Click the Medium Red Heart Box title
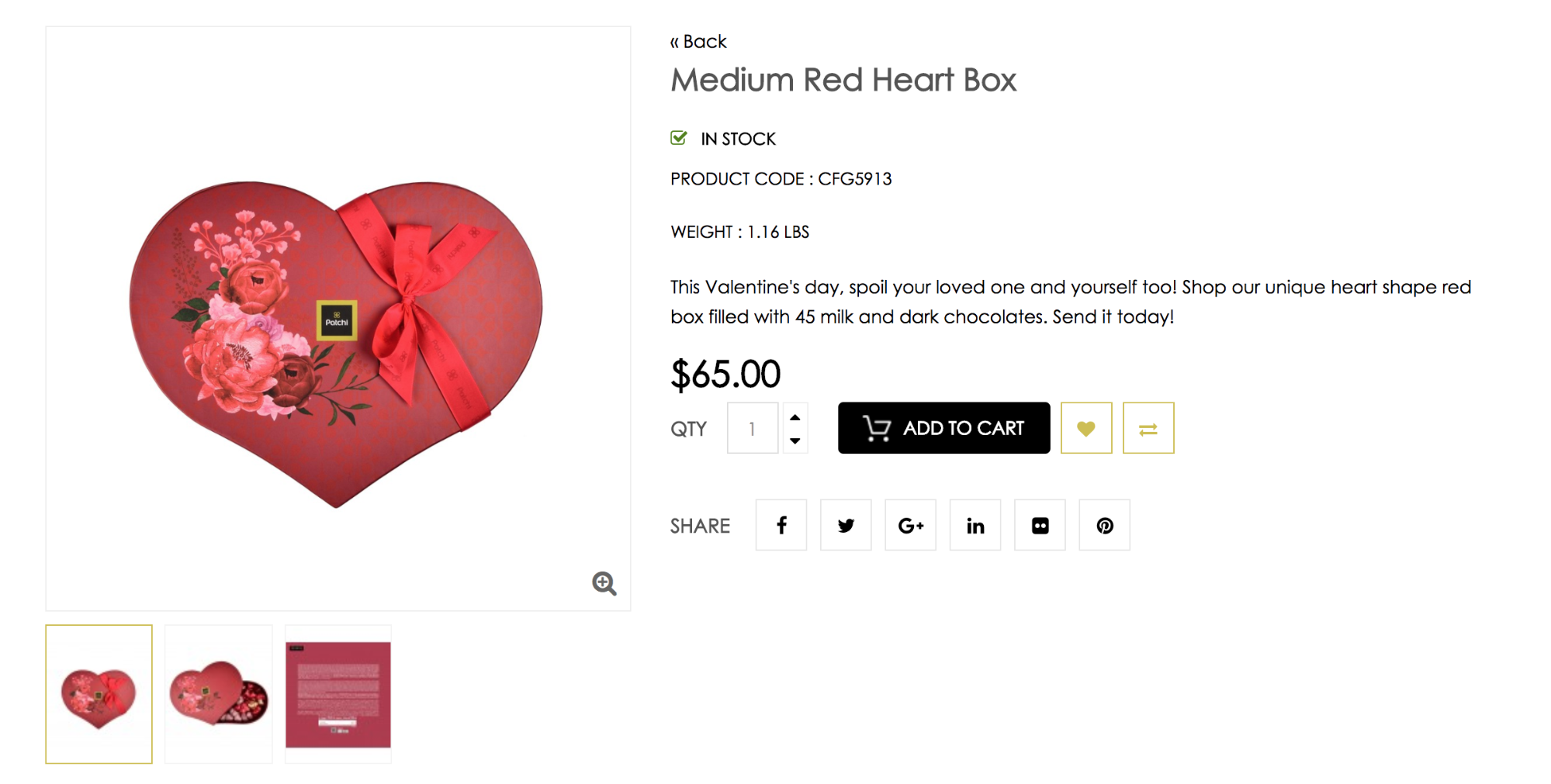This screenshot has height=784, width=1551. [x=843, y=80]
